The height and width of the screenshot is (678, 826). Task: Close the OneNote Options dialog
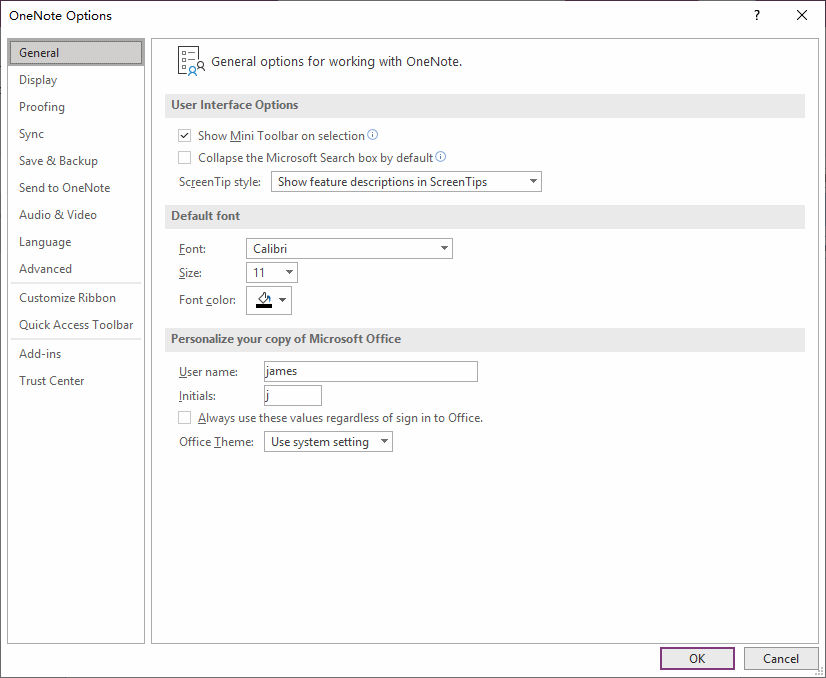[x=802, y=15]
